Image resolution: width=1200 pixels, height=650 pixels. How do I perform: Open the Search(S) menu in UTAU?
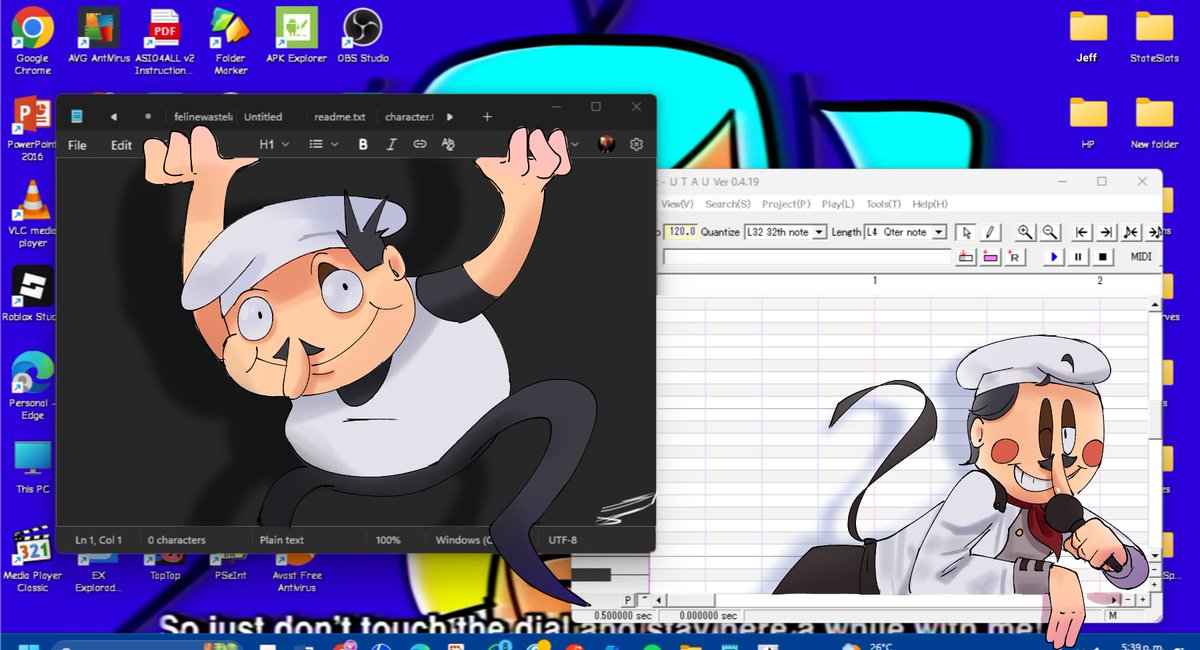[727, 204]
